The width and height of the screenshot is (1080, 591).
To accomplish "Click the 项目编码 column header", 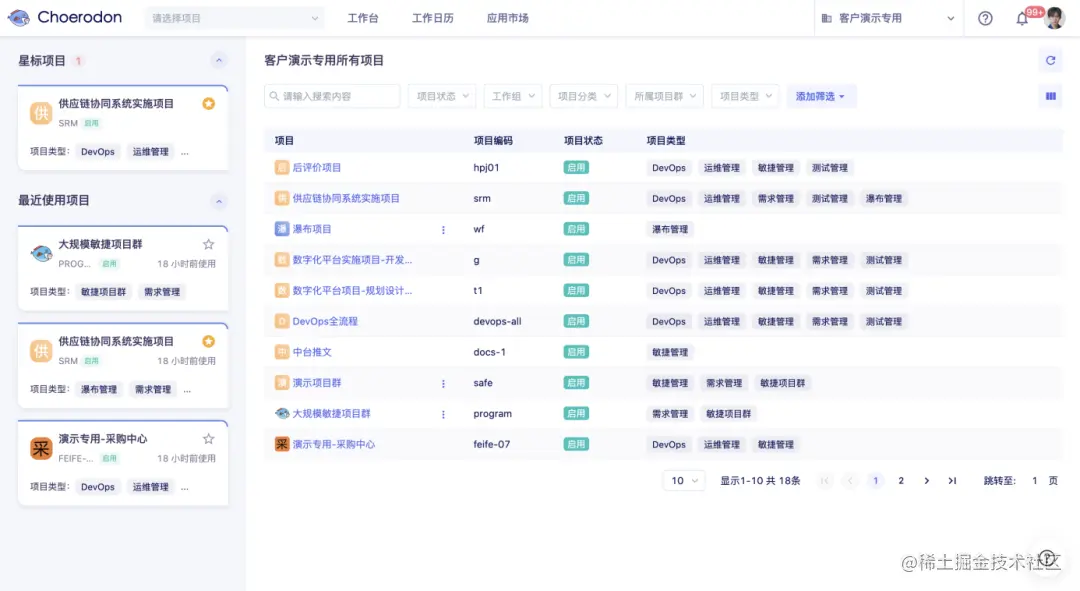I will point(493,141).
